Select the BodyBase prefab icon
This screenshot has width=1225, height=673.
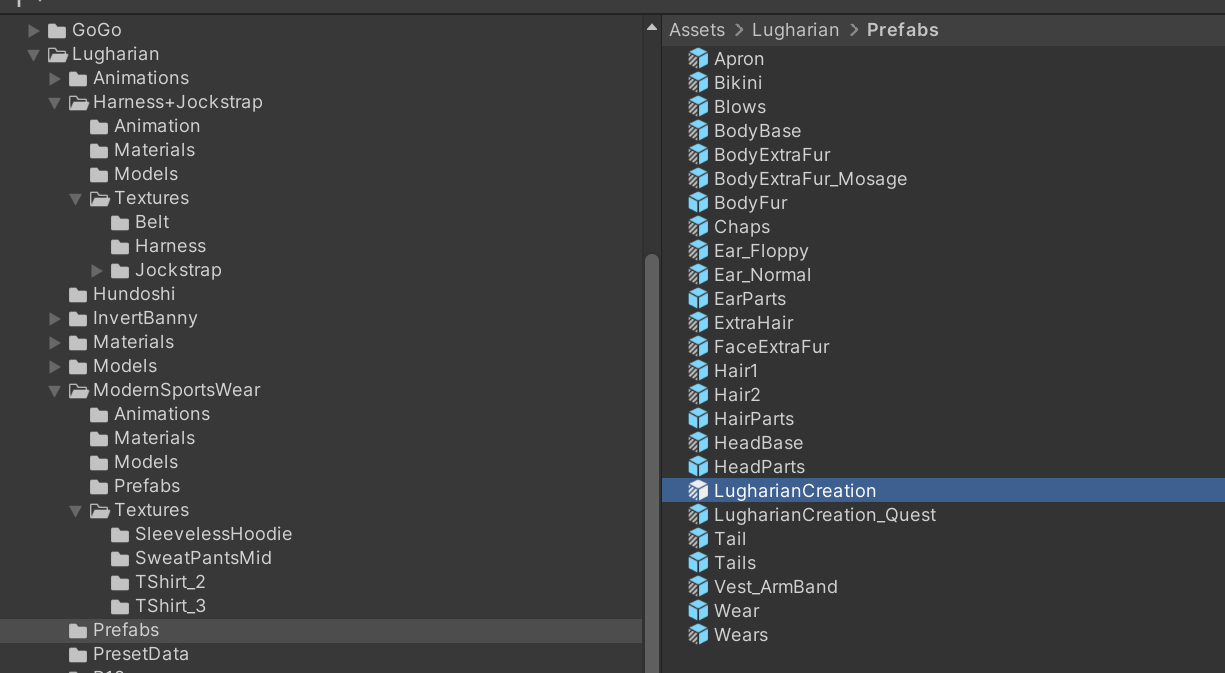[x=698, y=131]
